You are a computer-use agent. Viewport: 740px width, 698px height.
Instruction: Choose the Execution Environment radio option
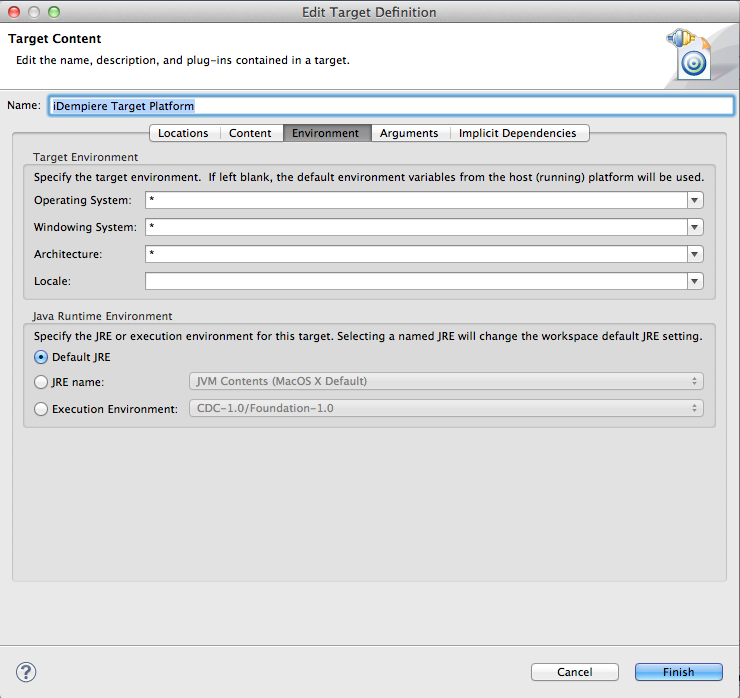pos(41,409)
